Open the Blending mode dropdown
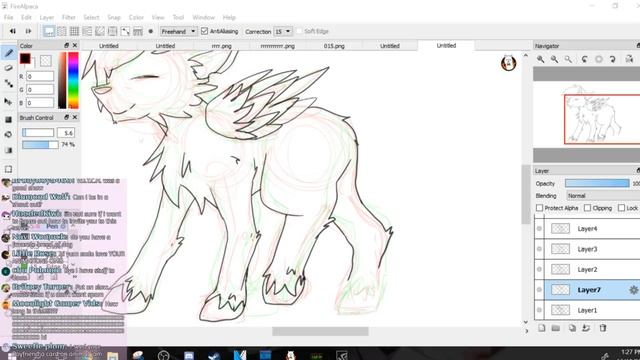640x360 pixels. [x=603, y=196]
